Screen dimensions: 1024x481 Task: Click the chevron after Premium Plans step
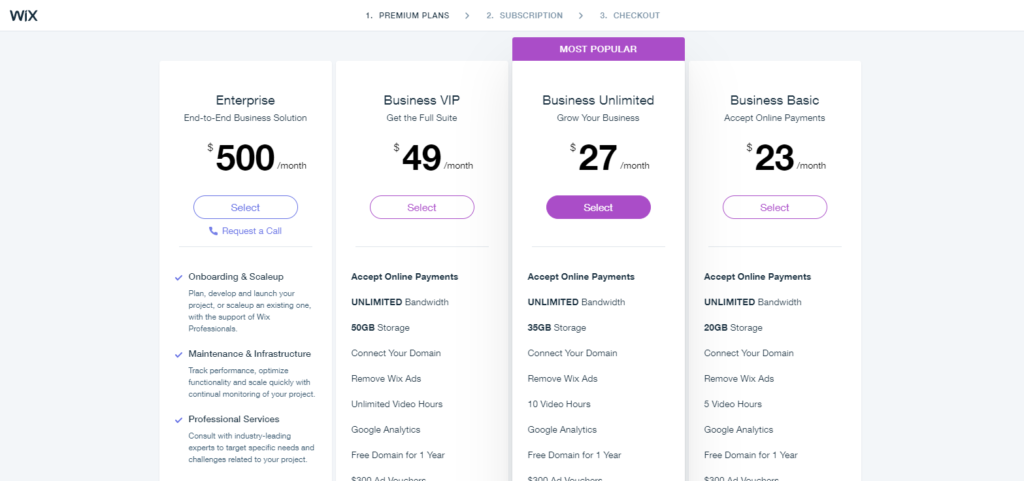[x=467, y=16]
